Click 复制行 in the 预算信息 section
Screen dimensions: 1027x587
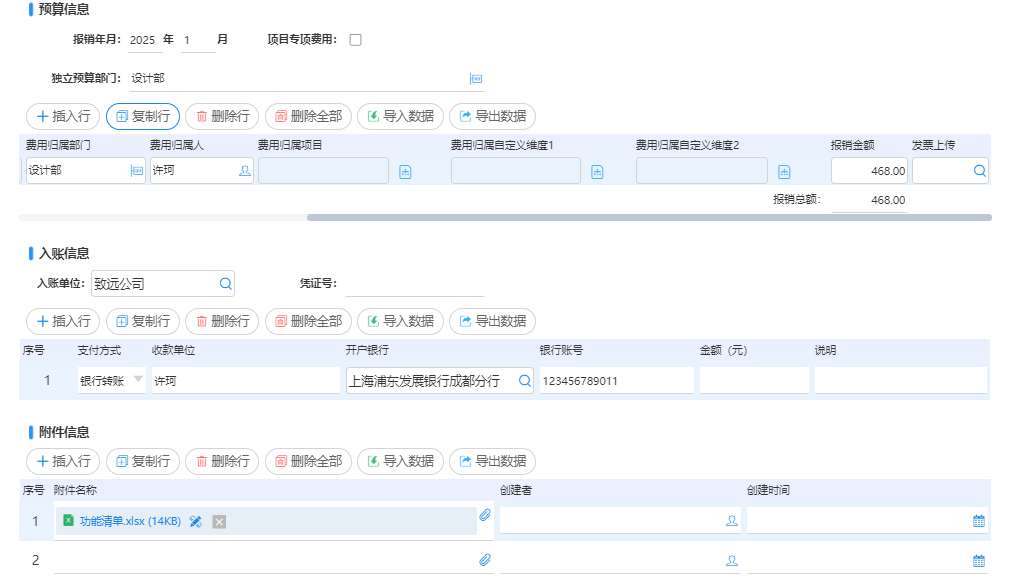[143, 117]
